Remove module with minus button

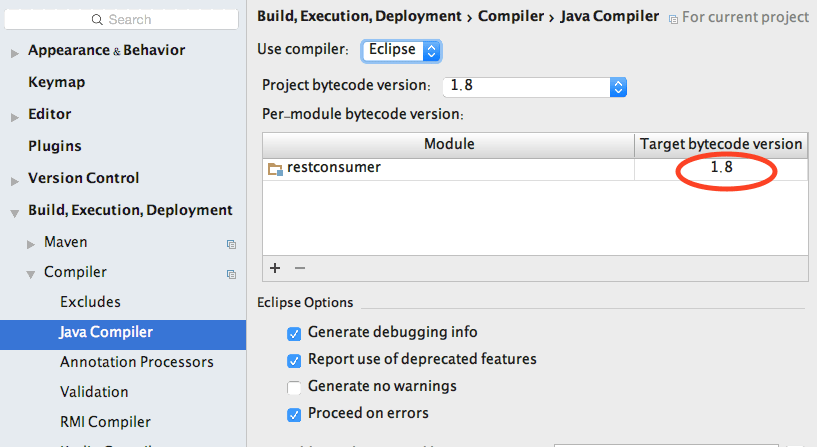click(300, 268)
